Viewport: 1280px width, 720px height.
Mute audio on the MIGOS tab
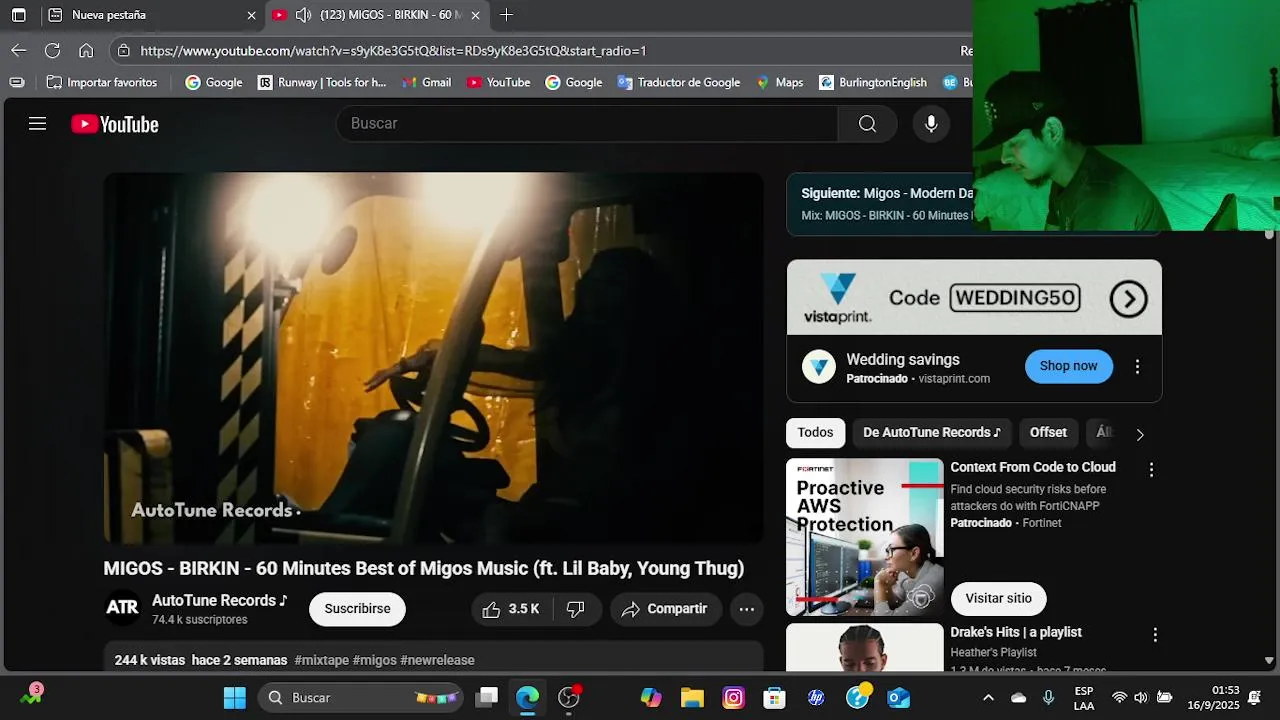pyautogui.click(x=303, y=15)
